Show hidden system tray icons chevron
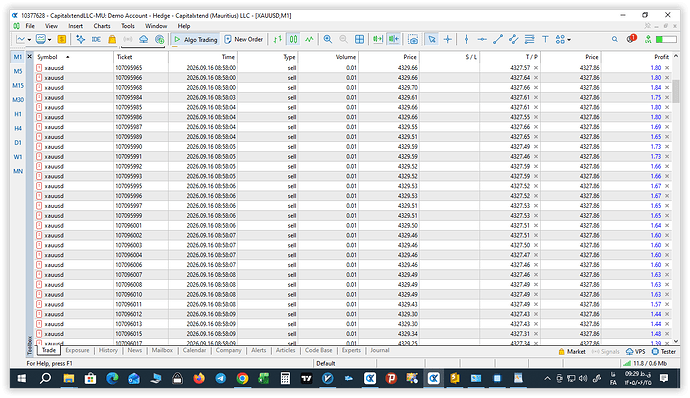Image resolution: width=690 pixels, height=398 pixels. (x=547, y=379)
